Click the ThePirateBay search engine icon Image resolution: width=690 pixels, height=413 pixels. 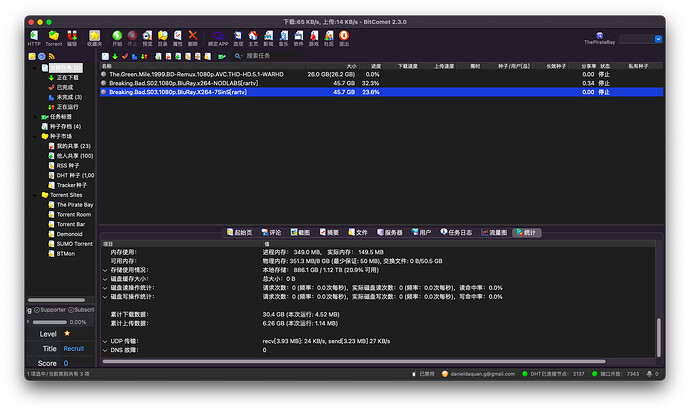click(599, 36)
